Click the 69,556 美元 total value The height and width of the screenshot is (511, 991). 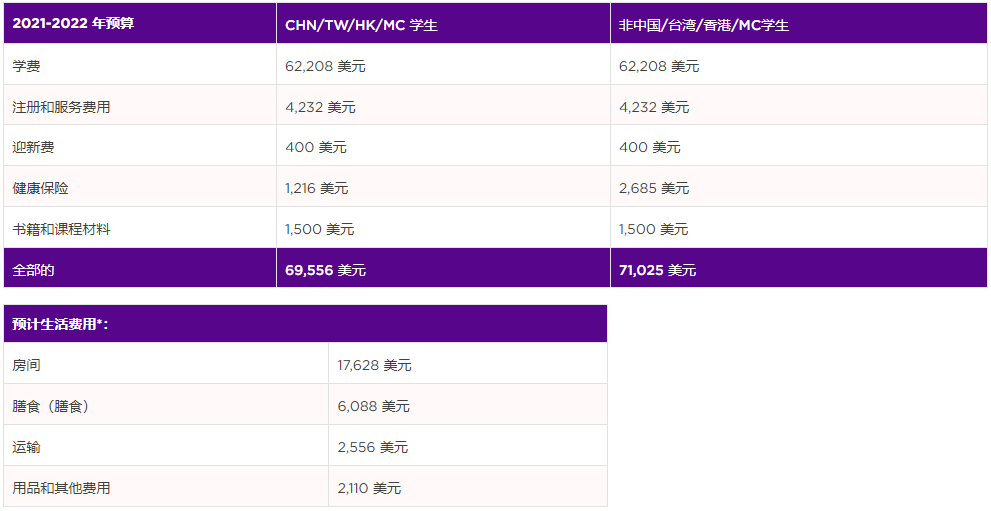(x=325, y=270)
